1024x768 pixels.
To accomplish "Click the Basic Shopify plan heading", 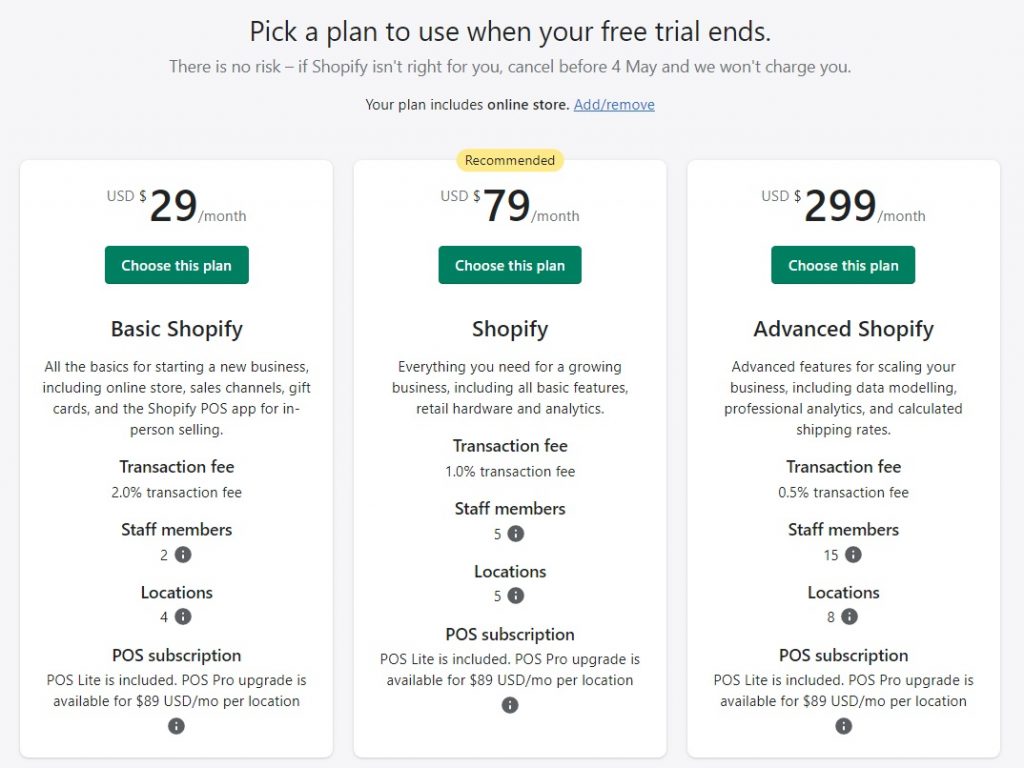I will (176, 329).
